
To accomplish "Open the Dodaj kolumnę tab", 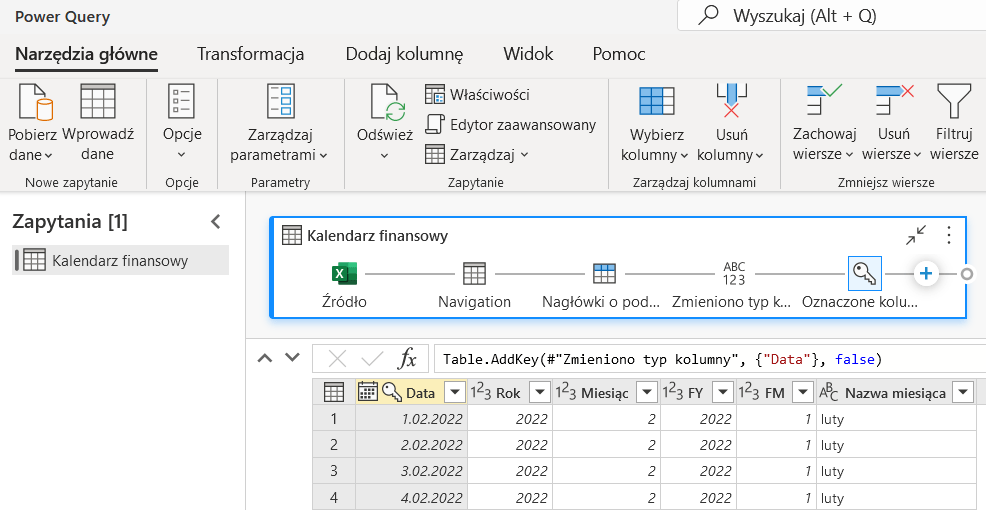I will click(404, 54).
